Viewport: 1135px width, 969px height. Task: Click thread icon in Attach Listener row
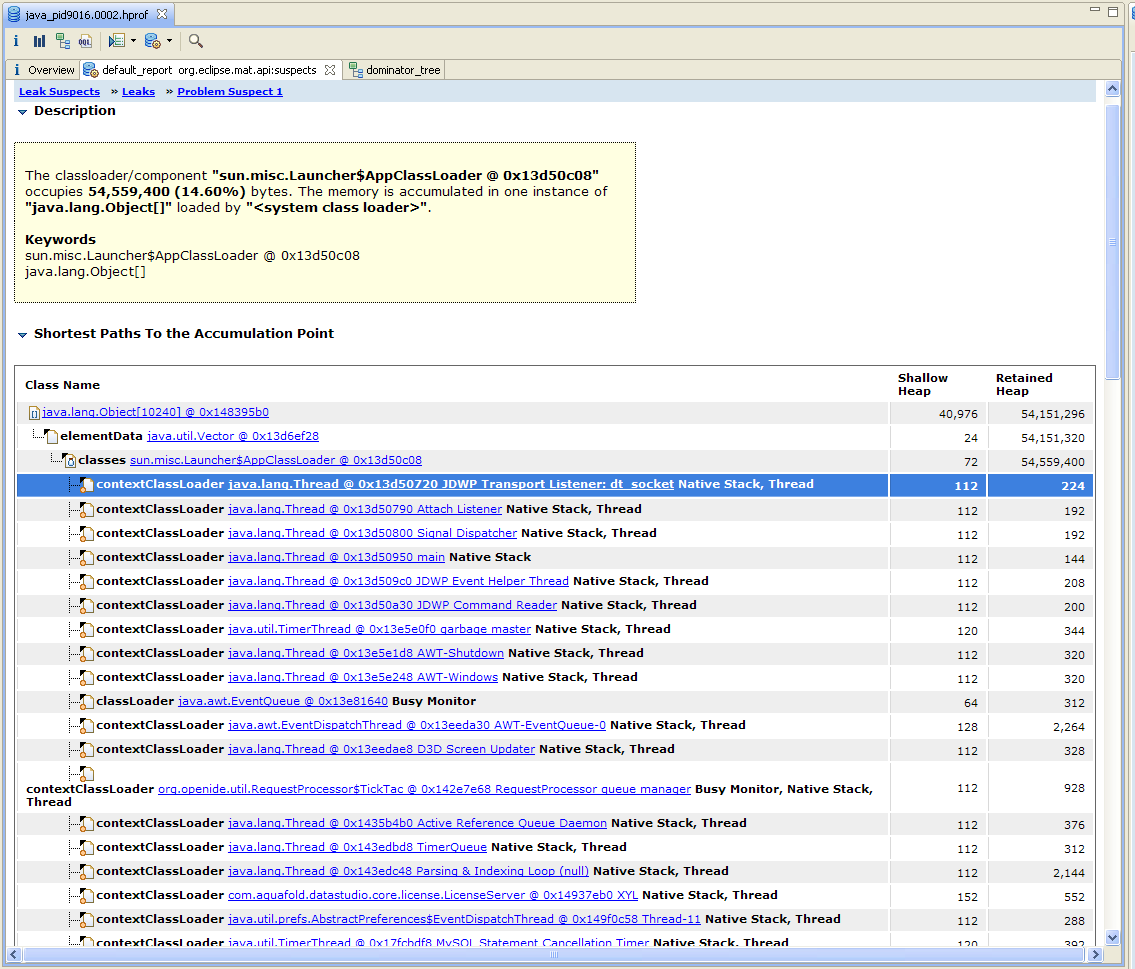click(87, 510)
